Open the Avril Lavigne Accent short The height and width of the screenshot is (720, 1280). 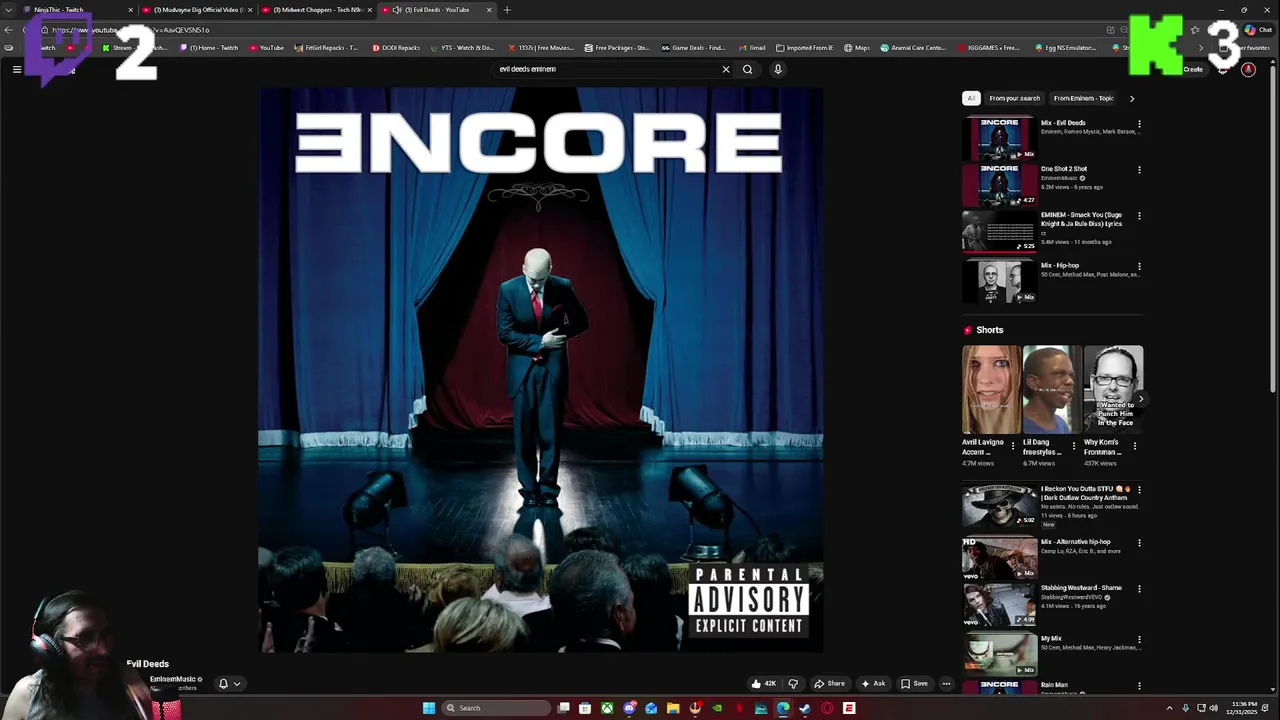[991, 390]
